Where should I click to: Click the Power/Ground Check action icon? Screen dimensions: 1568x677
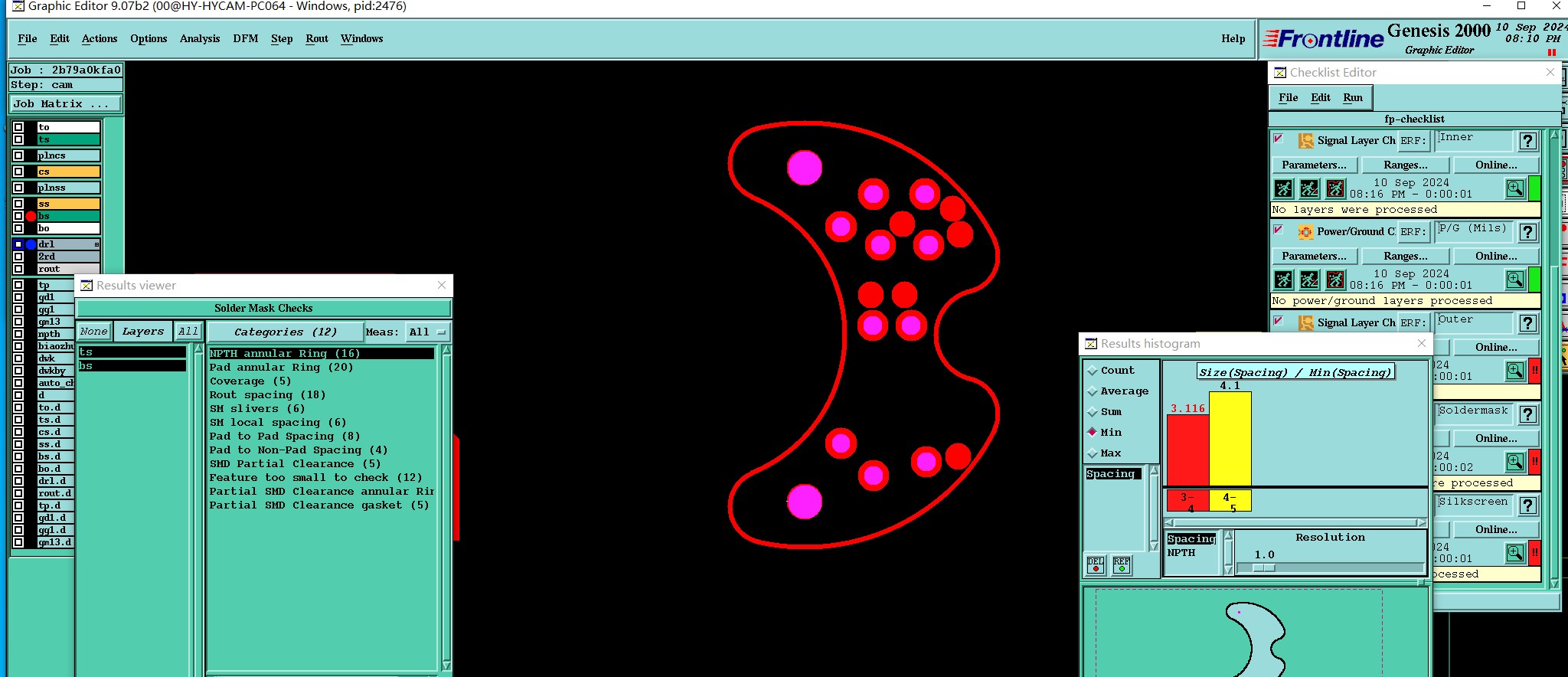point(1305,232)
